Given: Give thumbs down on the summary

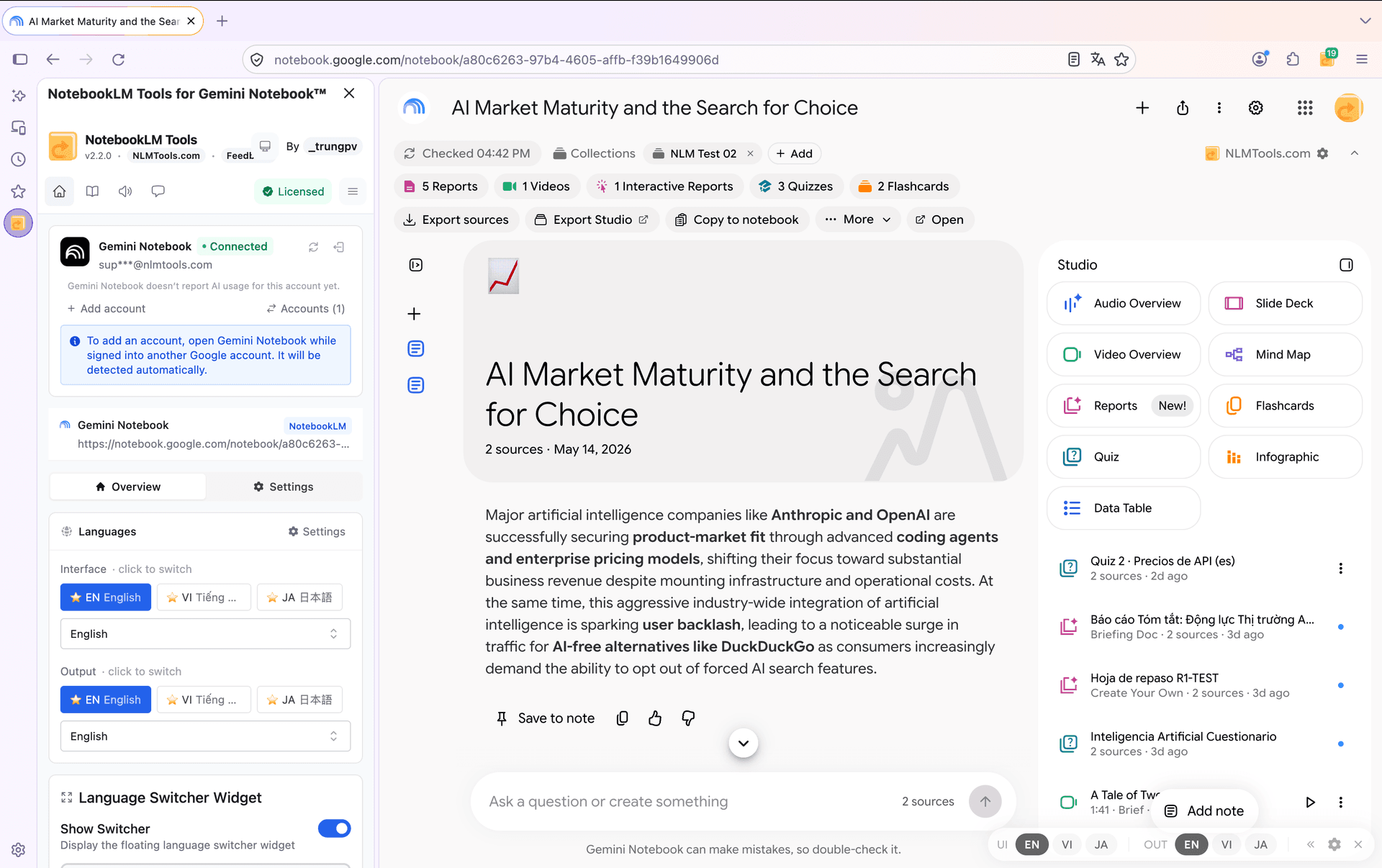Looking at the screenshot, I should coord(688,718).
